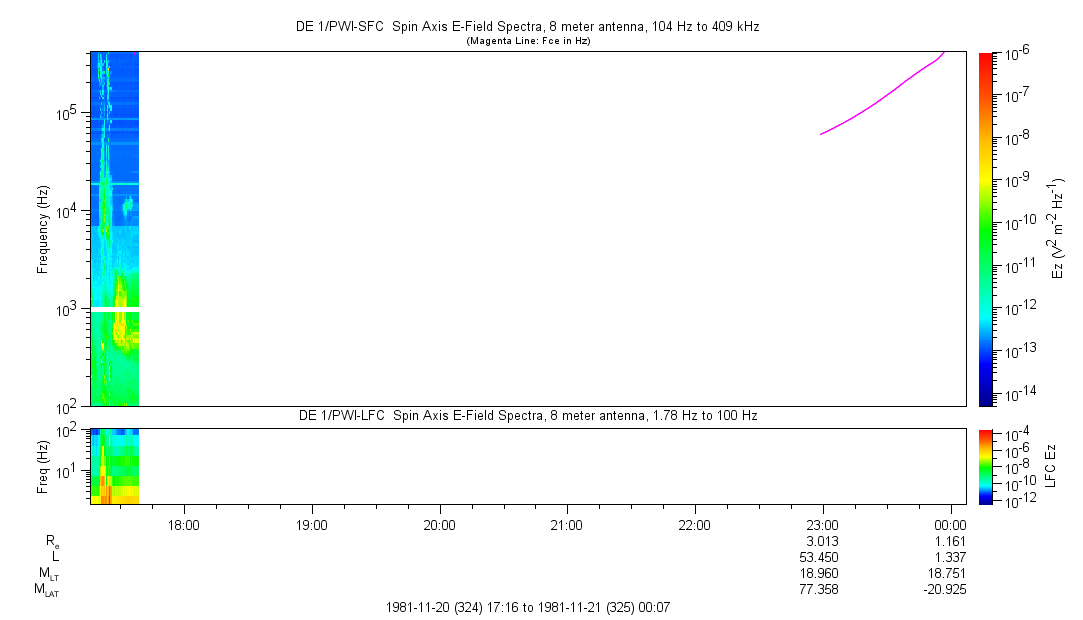Click the 'LFC Ez' color bar label

coord(1051,466)
